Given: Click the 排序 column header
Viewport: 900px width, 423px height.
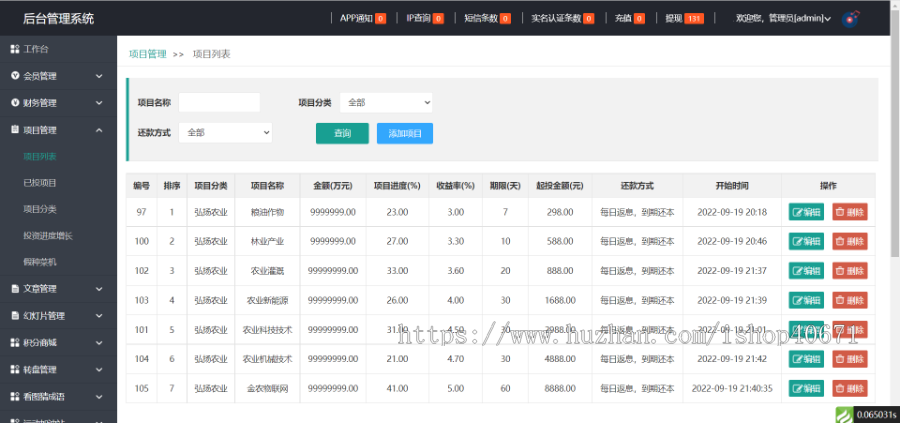Looking at the screenshot, I should point(172,186).
